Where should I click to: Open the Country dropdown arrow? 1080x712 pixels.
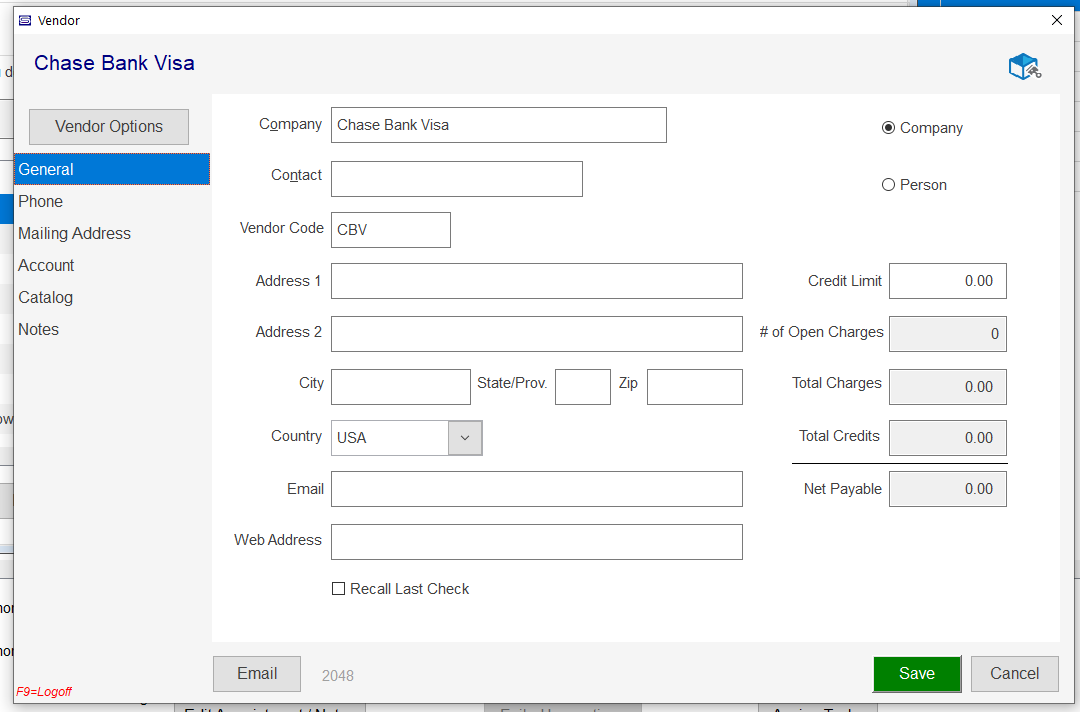[x=465, y=438]
